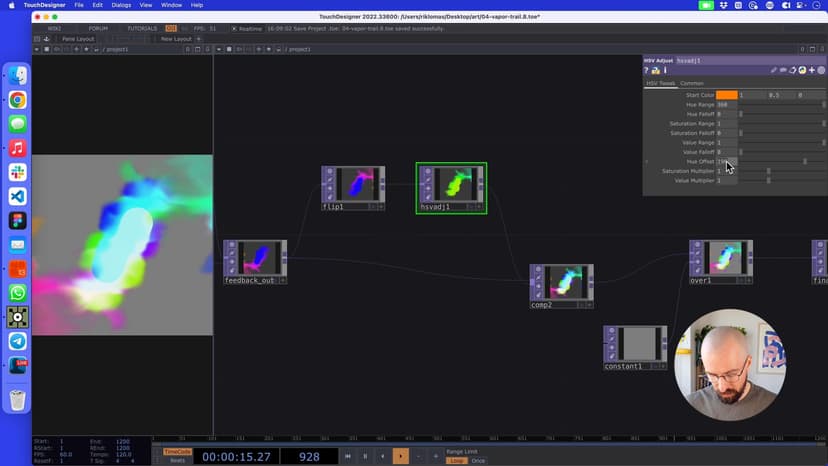Viewport: 828px width, 466px height.
Task: Enable Loop range limit mode
Action: pyautogui.click(x=456, y=461)
